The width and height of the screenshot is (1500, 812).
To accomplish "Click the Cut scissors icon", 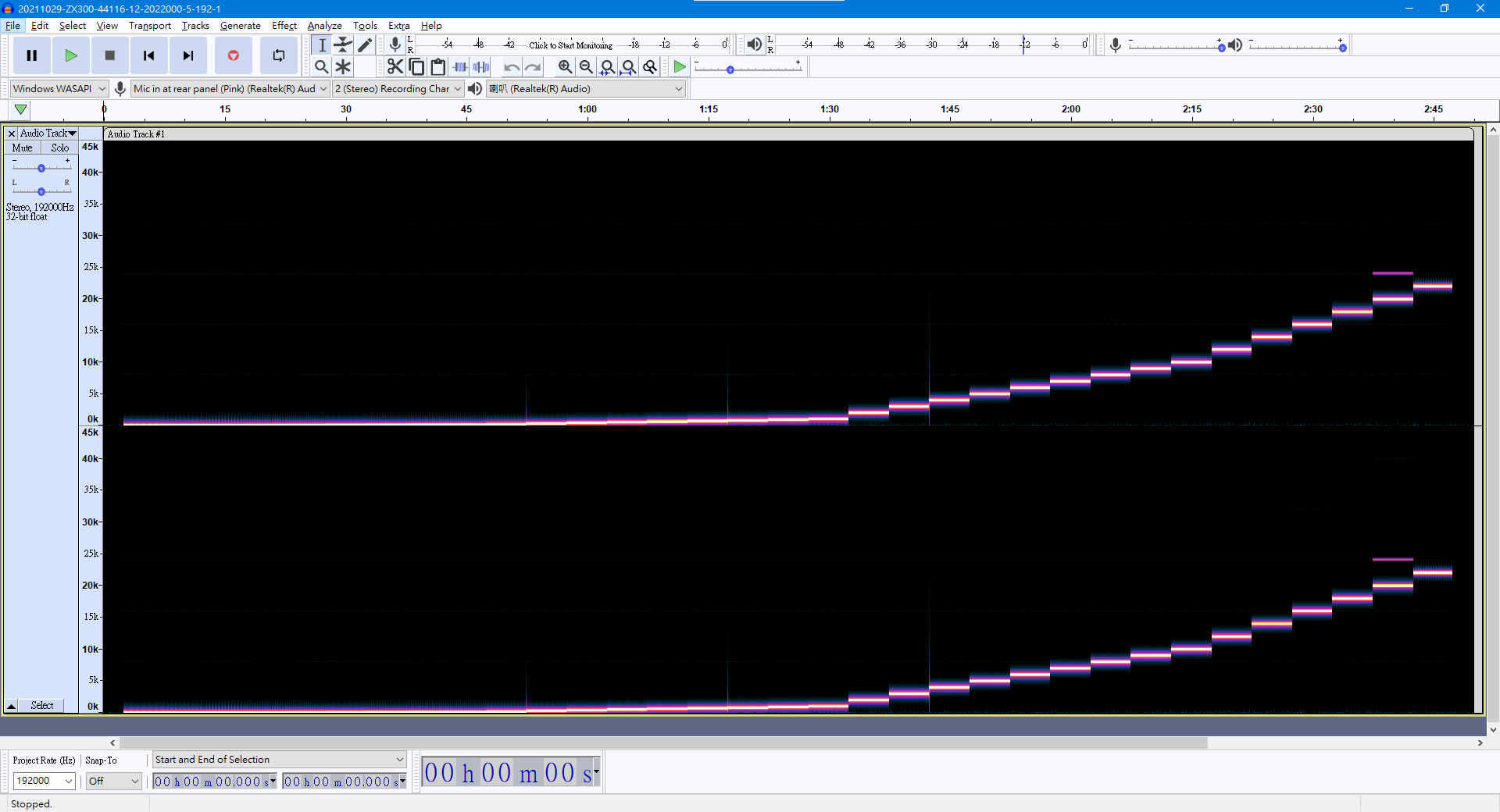I will pyautogui.click(x=395, y=67).
